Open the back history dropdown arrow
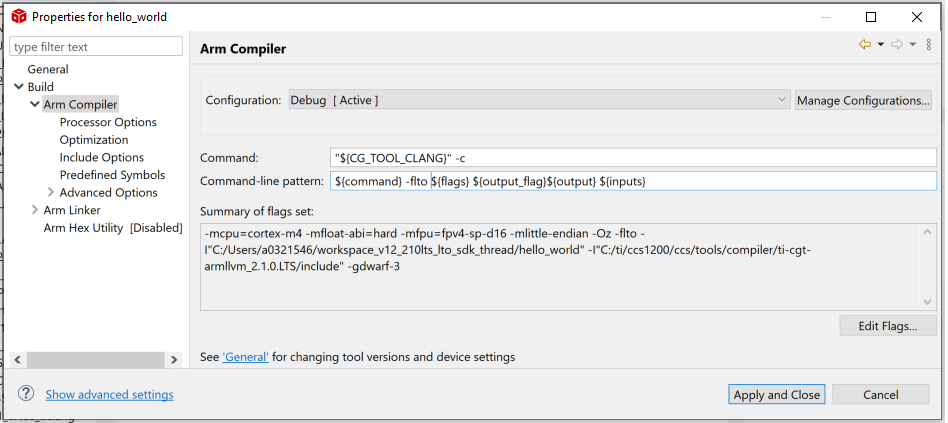 pyautogui.click(x=880, y=44)
